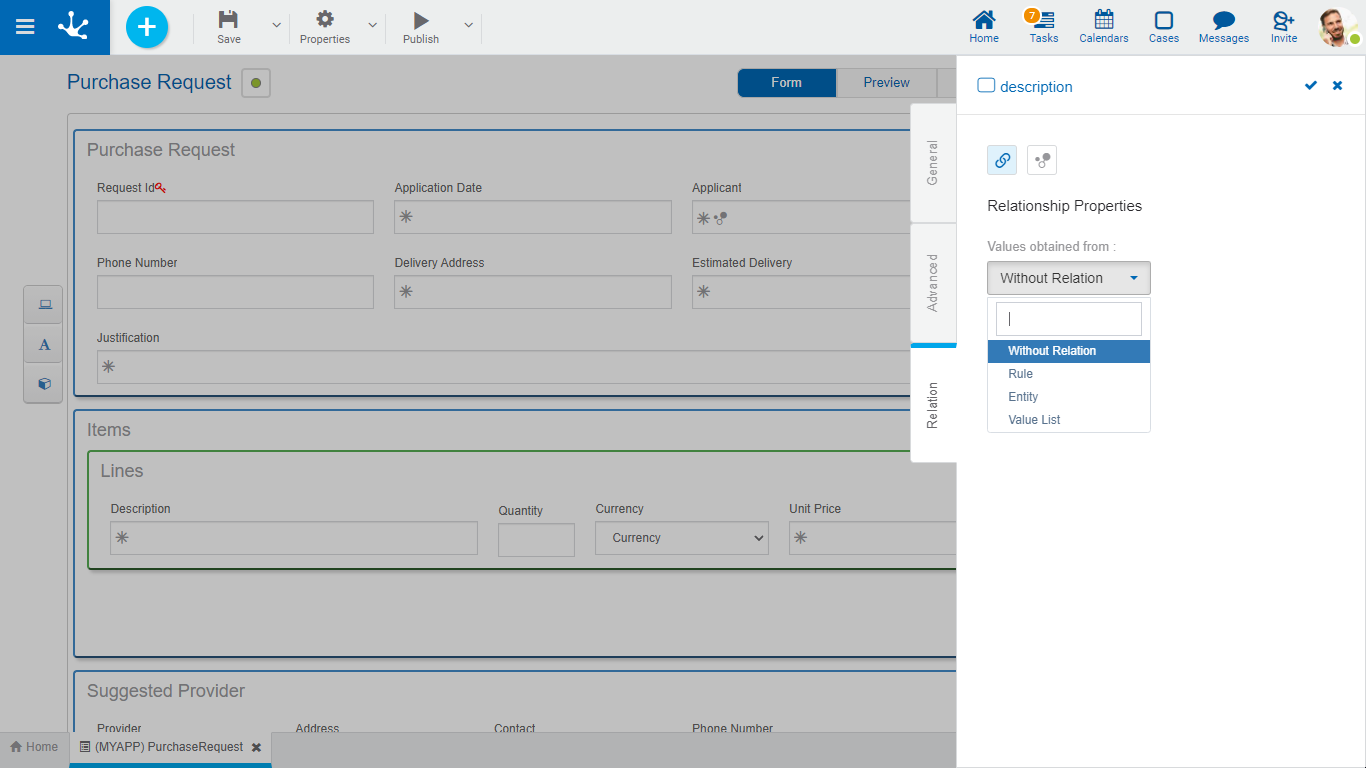Image resolution: width=1366 pixels, height=768 pixels.
Task: Confirm description properties with checkmark
Action: (1311, 86)
